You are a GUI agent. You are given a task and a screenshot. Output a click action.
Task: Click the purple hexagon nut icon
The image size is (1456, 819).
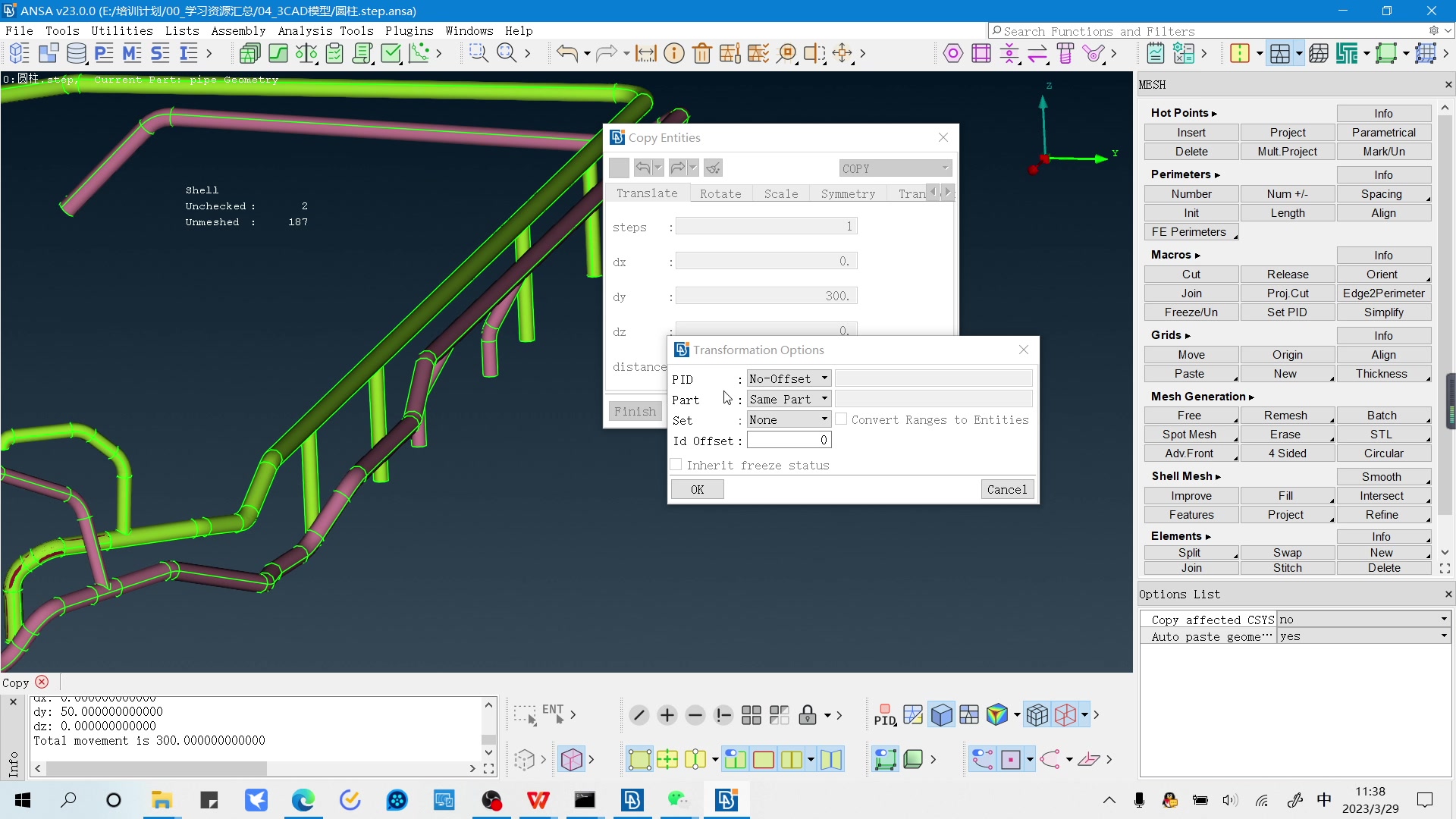click(x=953, y=53)
